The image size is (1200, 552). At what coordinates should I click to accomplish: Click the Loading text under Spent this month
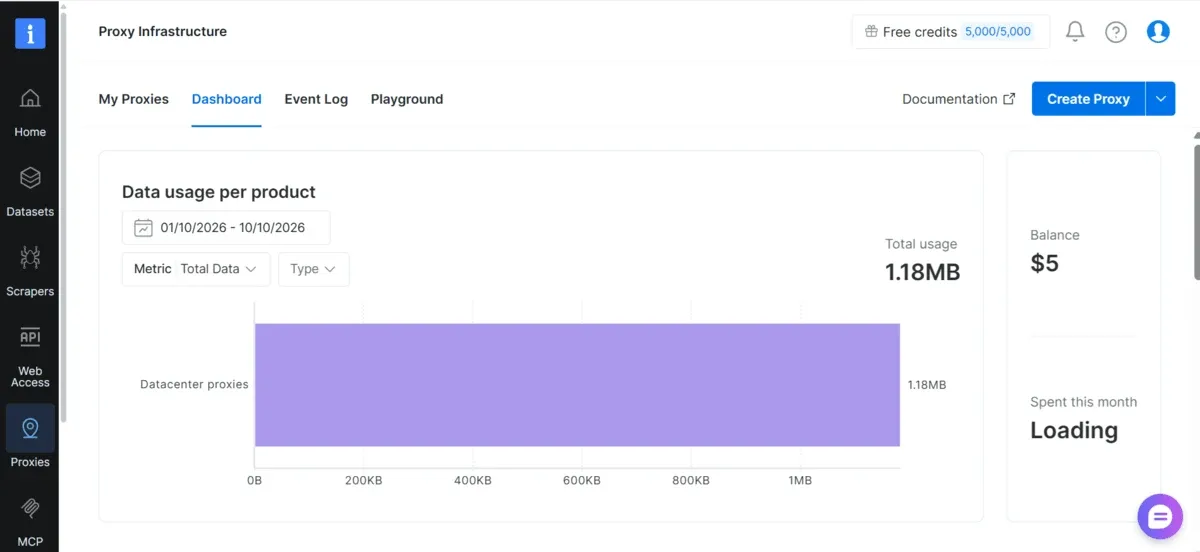[x=1074, y=431]
